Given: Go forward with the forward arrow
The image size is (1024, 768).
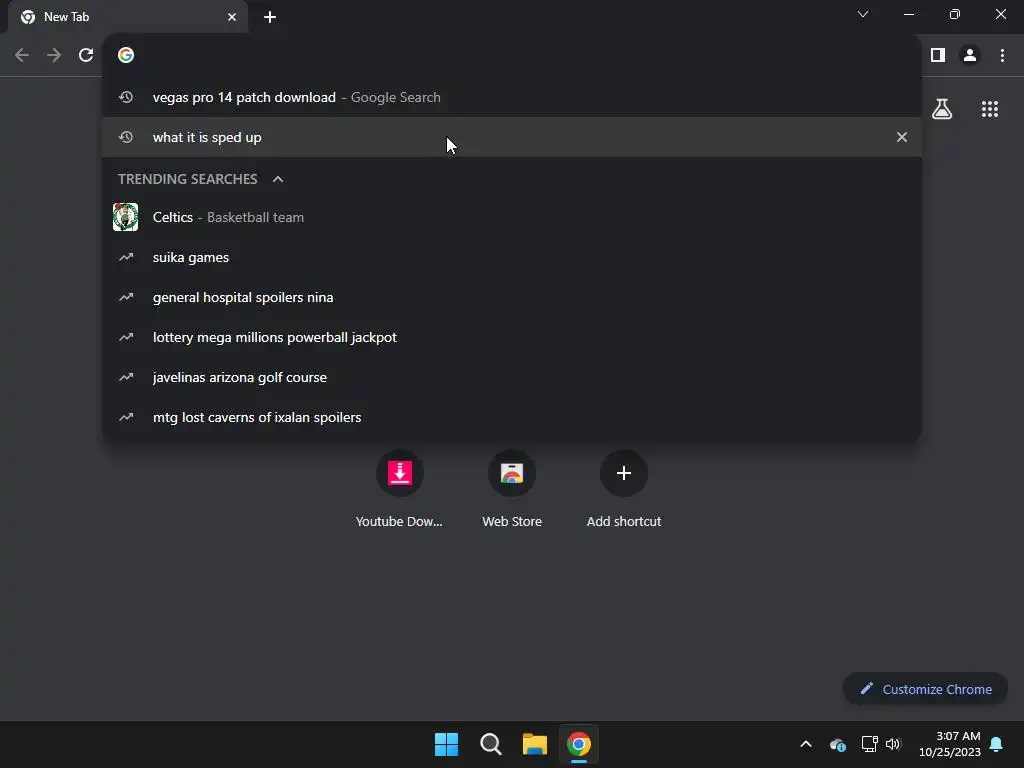Looking at the screenshot, I should click(54, 56).
